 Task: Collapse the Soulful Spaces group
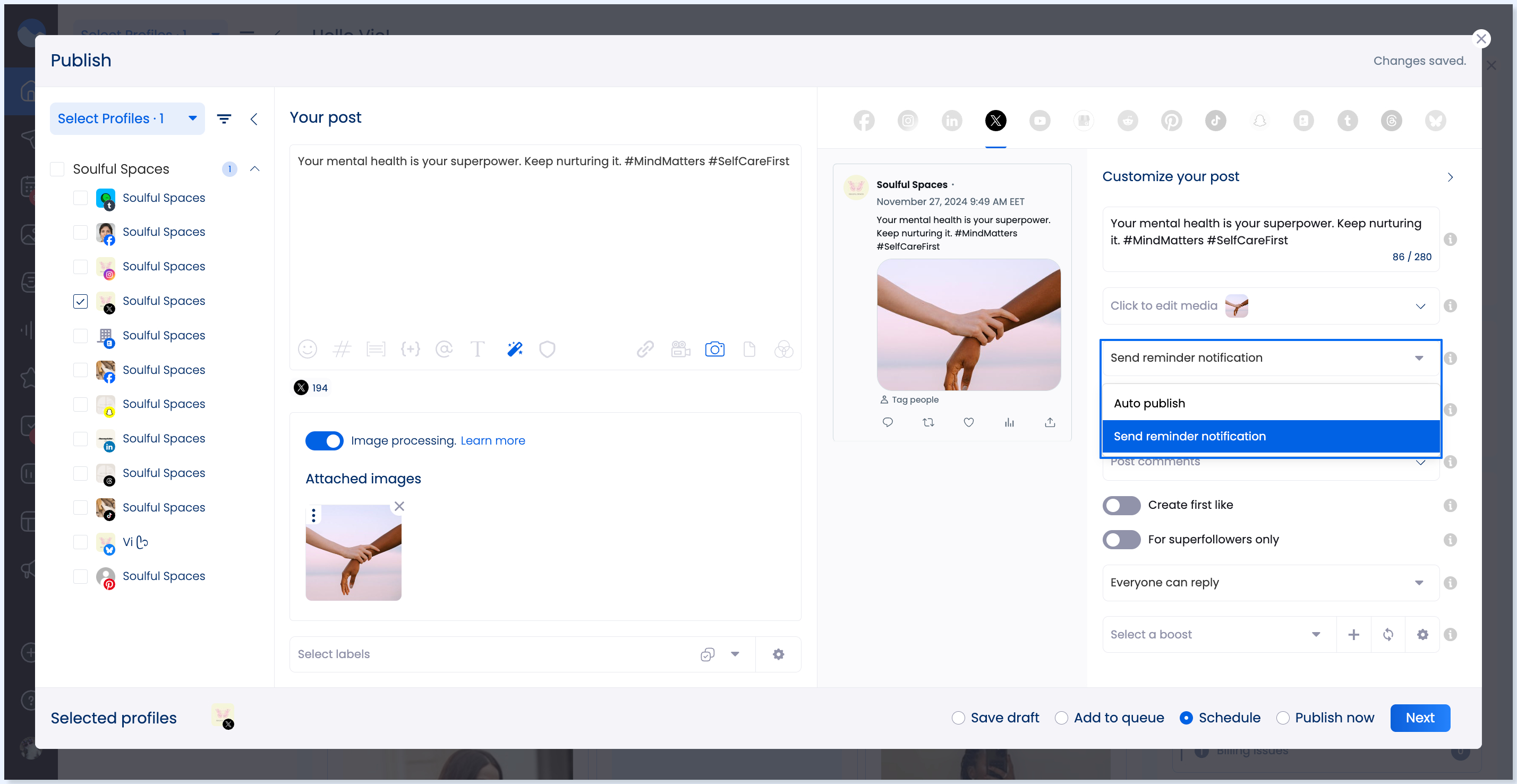pyautogui.click(x=254, y=169)
